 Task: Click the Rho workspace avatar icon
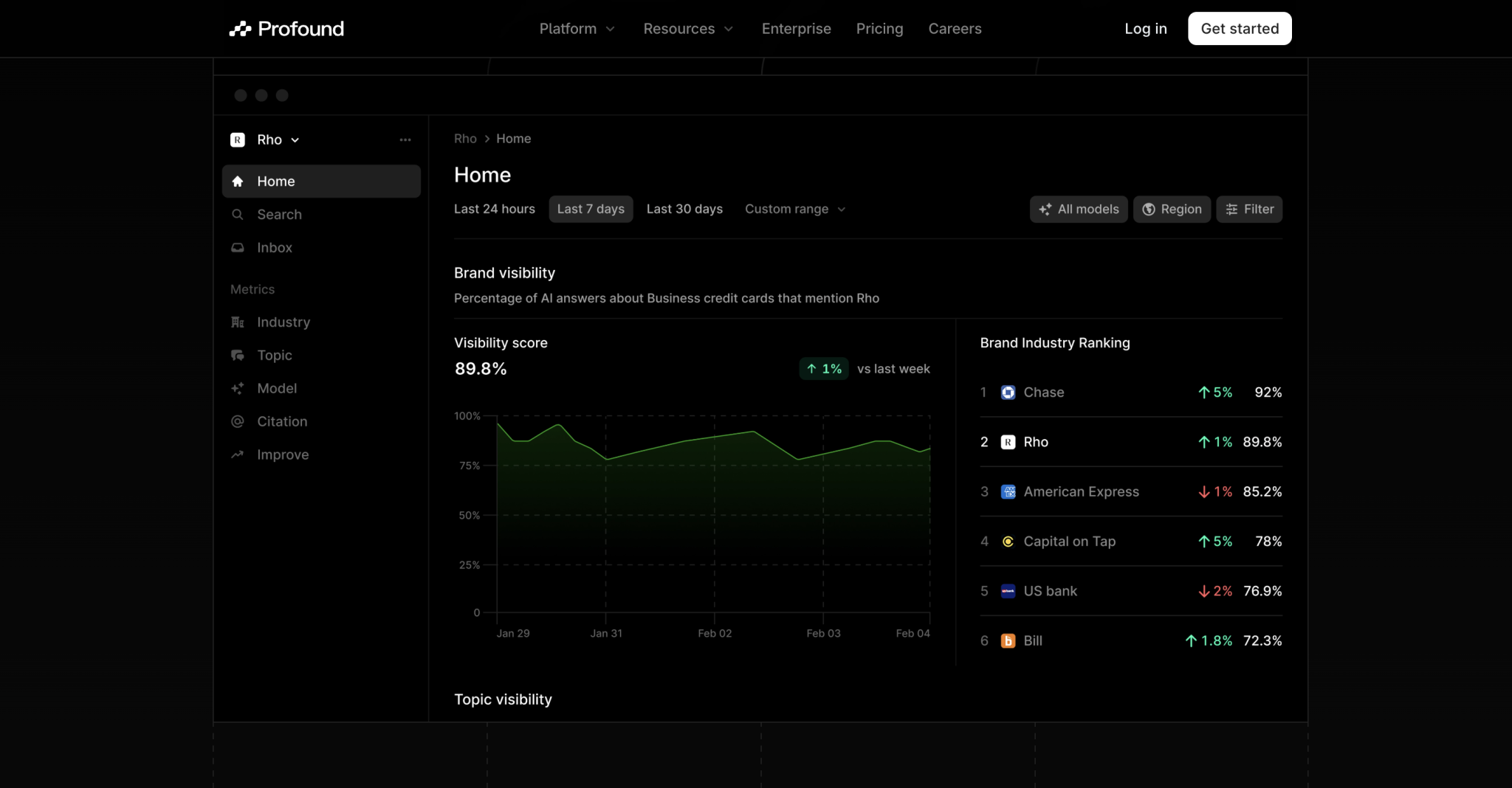[x=238, y=140]
